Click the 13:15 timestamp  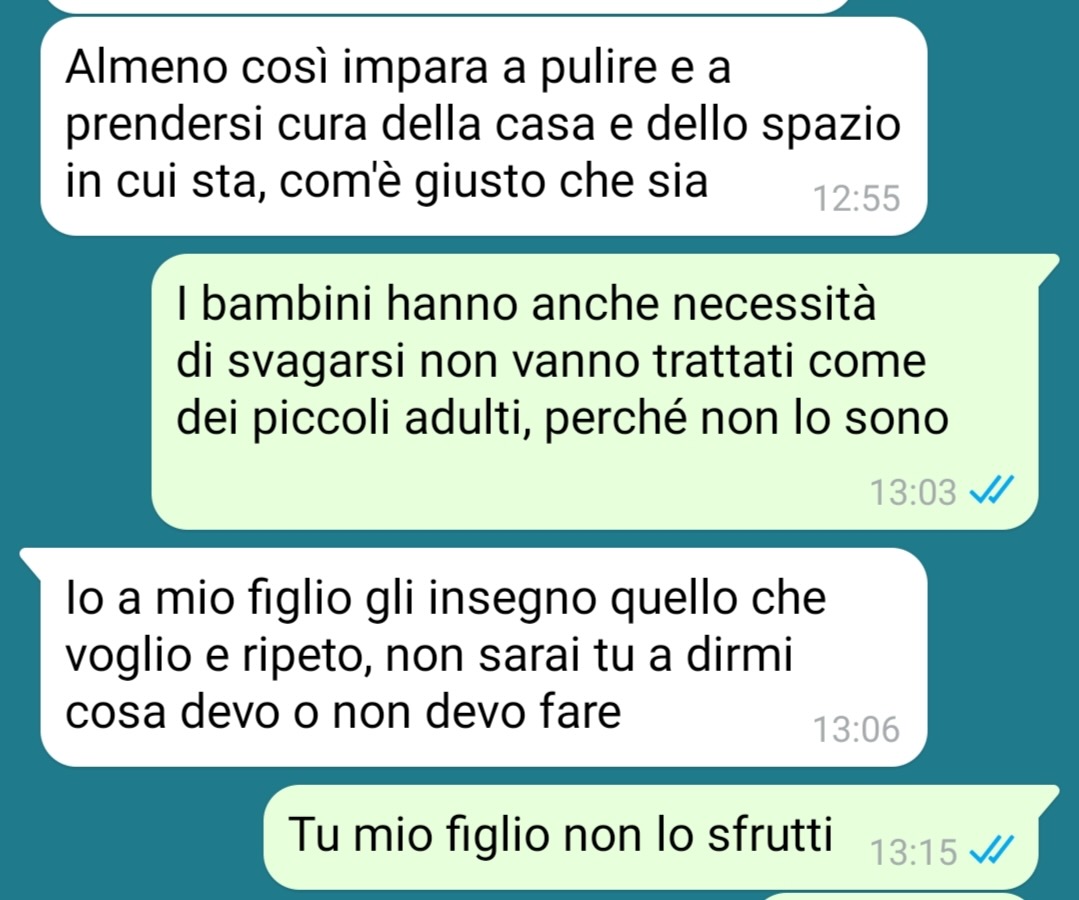913,852
